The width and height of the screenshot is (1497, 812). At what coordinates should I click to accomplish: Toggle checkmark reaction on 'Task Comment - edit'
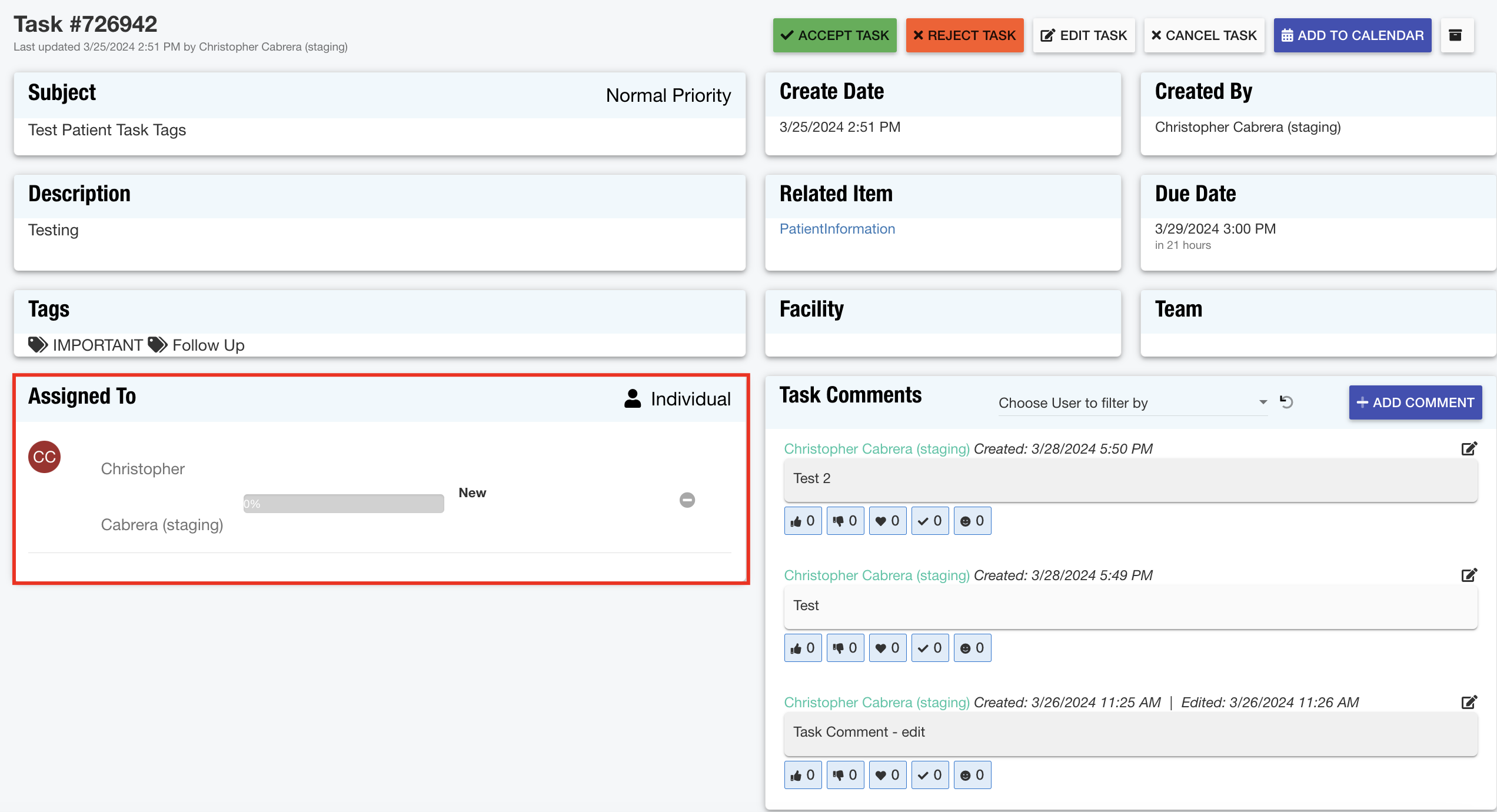pos(930,775)
